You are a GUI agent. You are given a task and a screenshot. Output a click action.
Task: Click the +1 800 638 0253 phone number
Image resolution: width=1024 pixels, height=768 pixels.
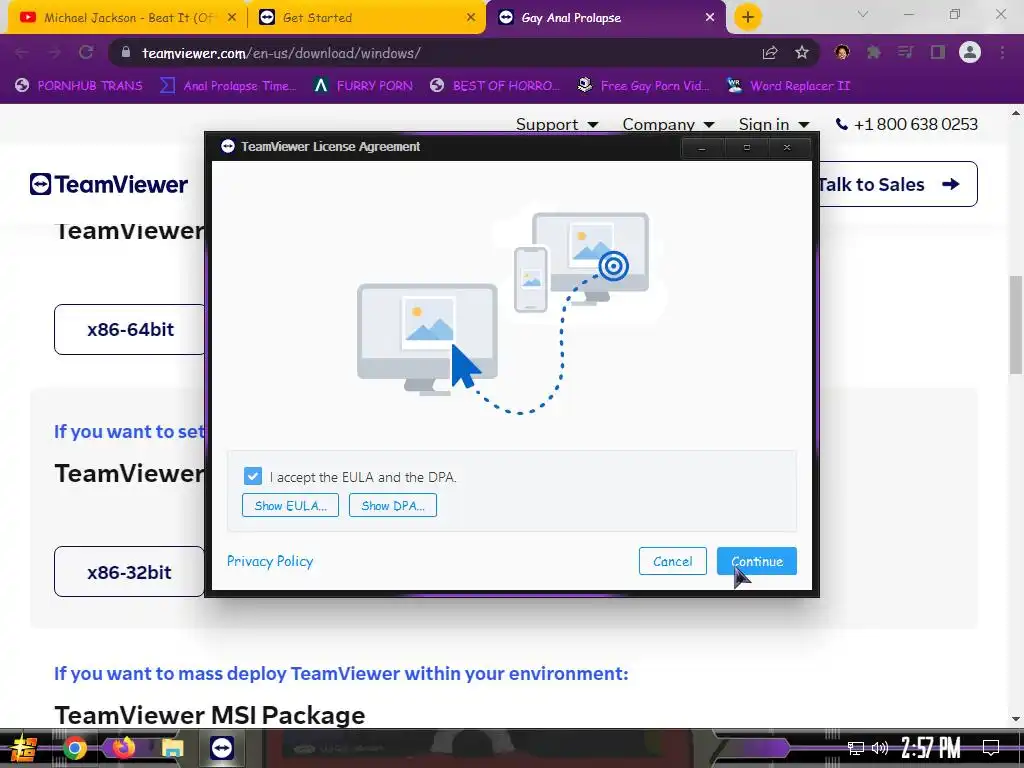click(906, 124)
